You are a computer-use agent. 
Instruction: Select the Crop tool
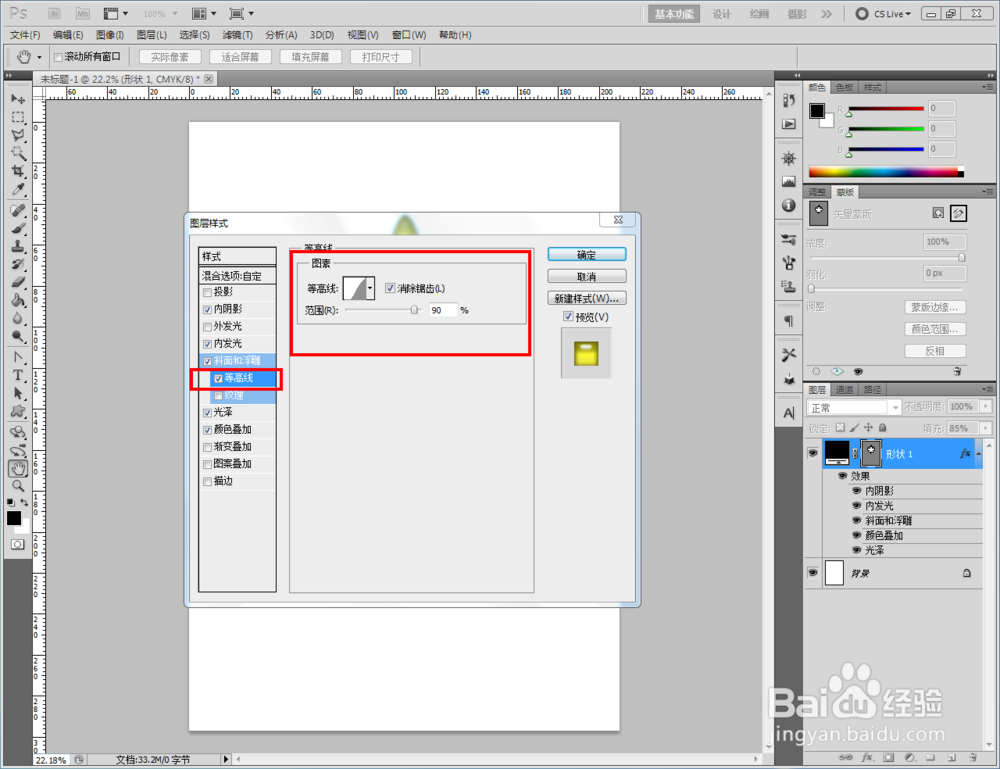(18, 172)
